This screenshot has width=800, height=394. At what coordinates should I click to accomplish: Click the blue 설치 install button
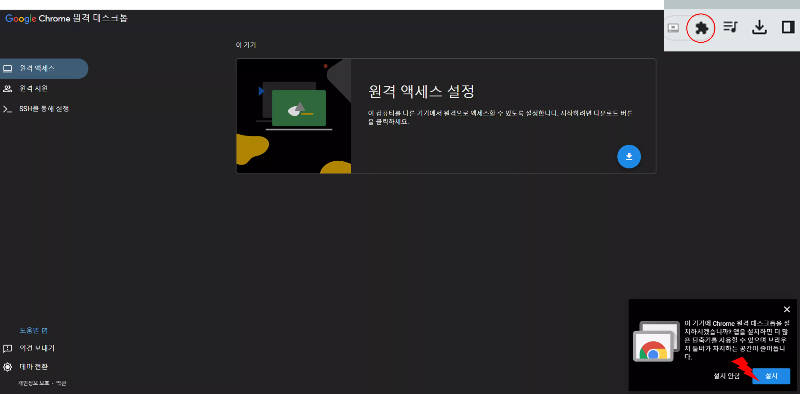771,376
